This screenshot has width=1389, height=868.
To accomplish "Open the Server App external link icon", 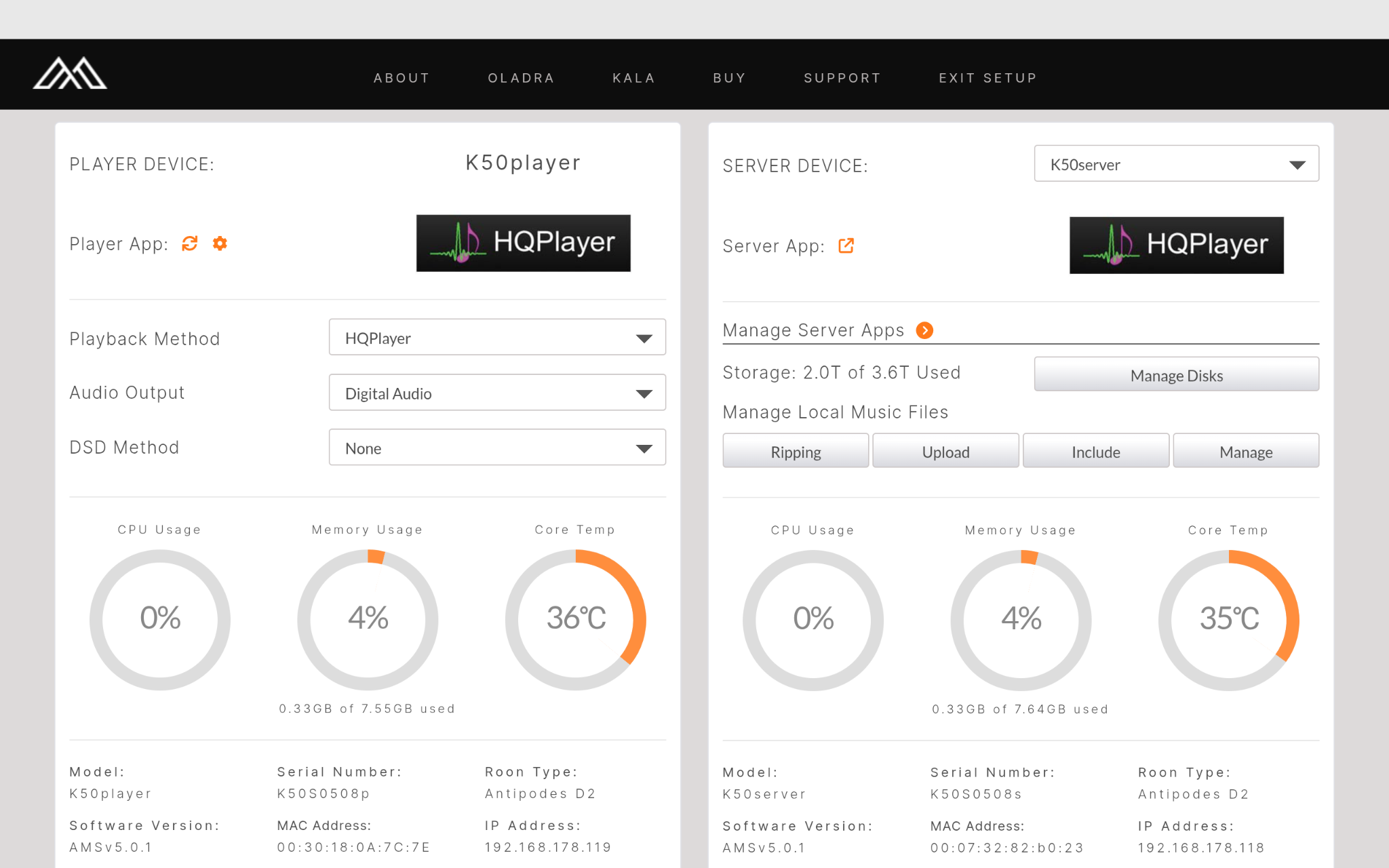I will coord(846,245).
